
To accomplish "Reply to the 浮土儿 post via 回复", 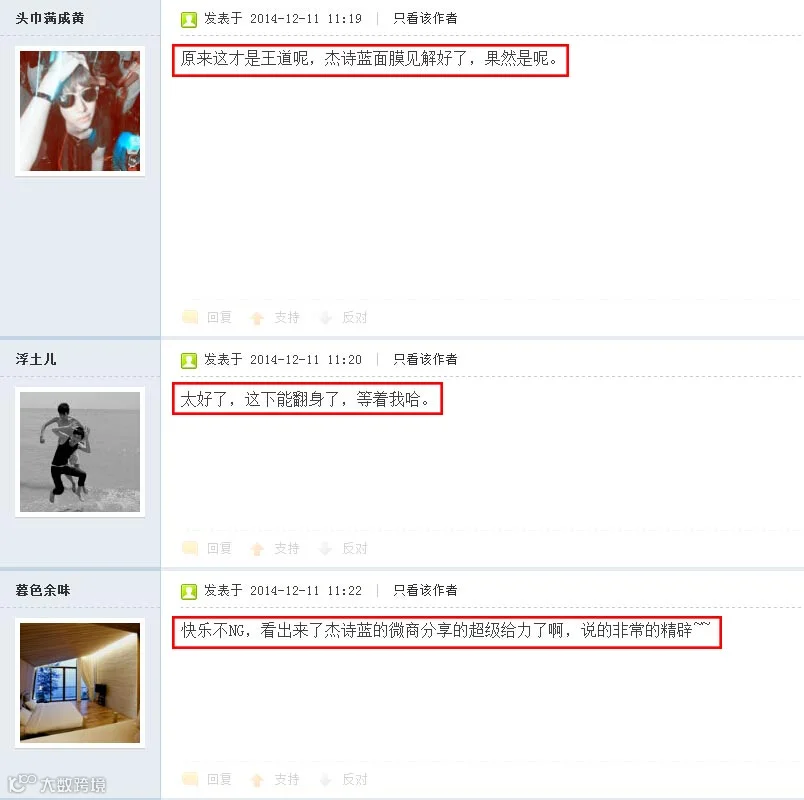I will (219, 548).
